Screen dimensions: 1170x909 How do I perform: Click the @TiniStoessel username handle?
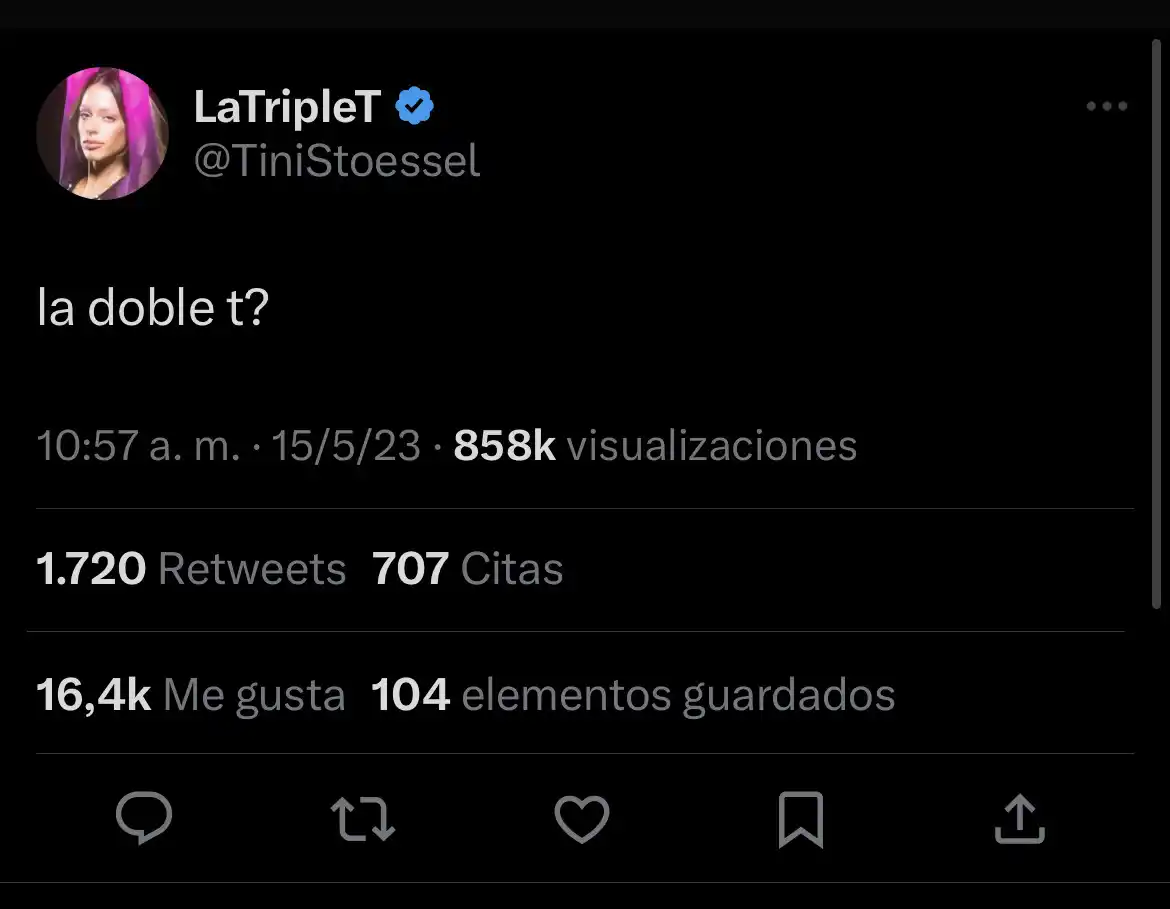coord(339,160)
